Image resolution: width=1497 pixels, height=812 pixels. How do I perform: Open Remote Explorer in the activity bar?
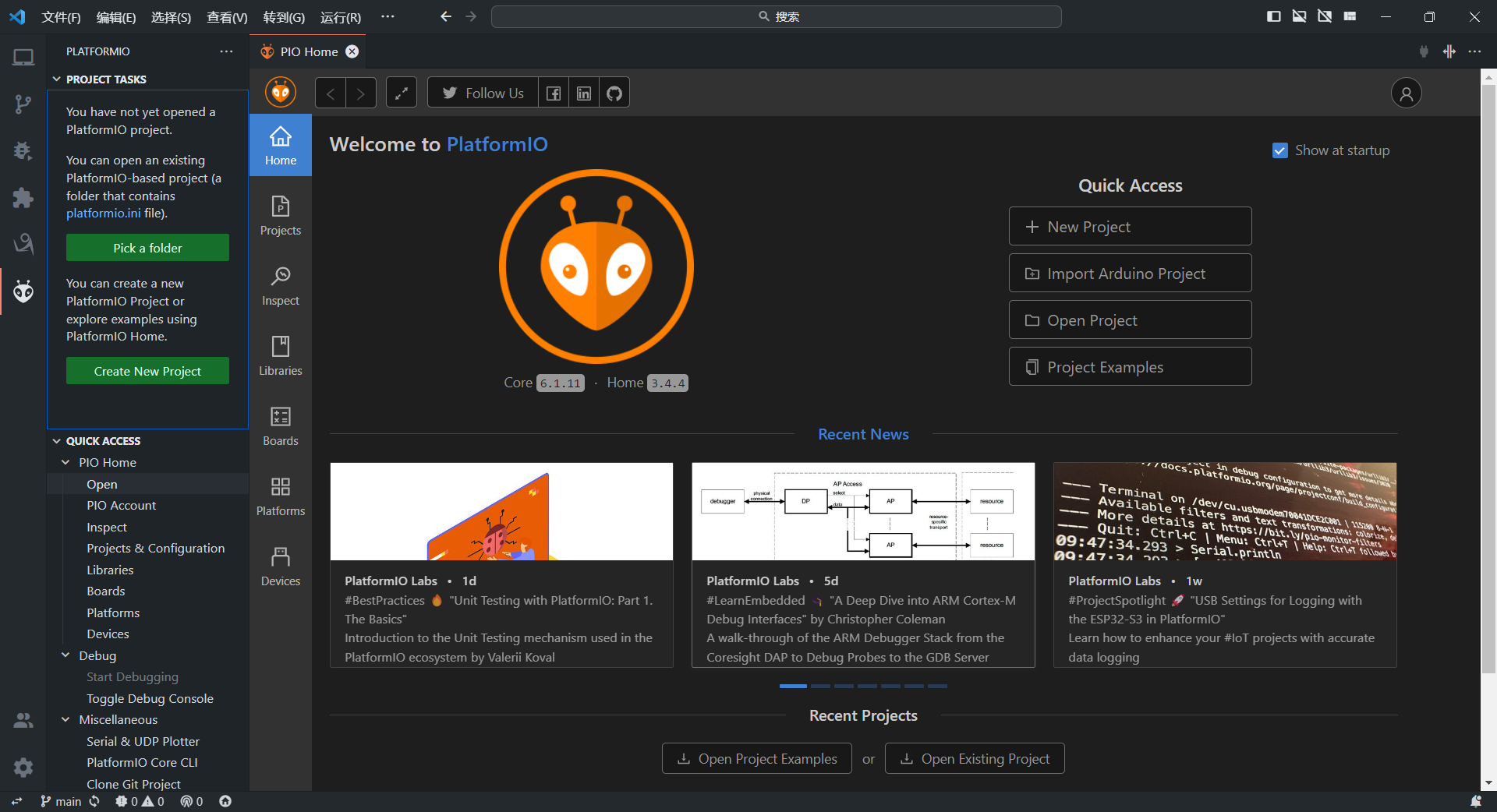(23, 57)
